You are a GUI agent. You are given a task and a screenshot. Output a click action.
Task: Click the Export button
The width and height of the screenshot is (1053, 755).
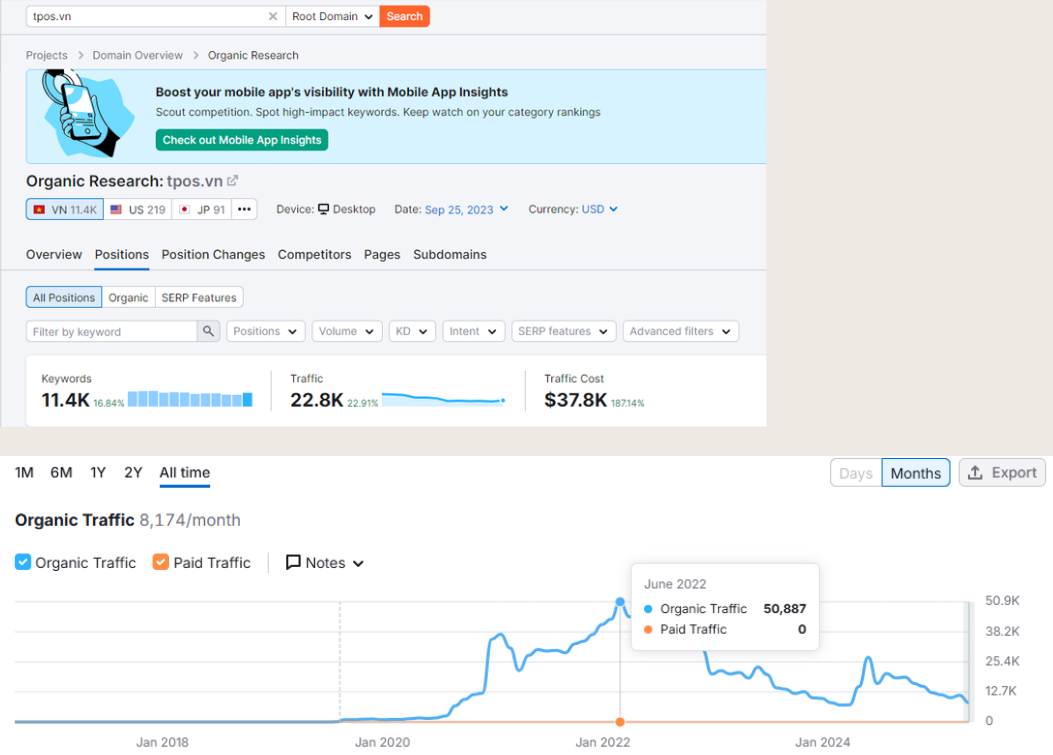click(1002, 473)
